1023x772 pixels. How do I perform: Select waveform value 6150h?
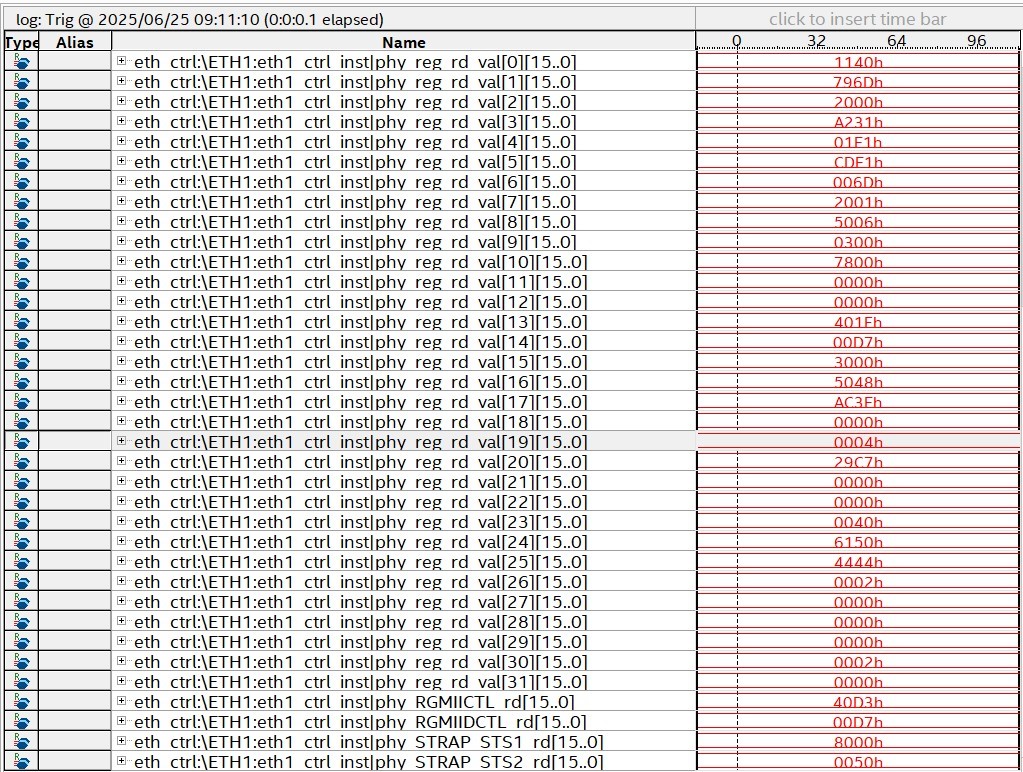(858, 542)
